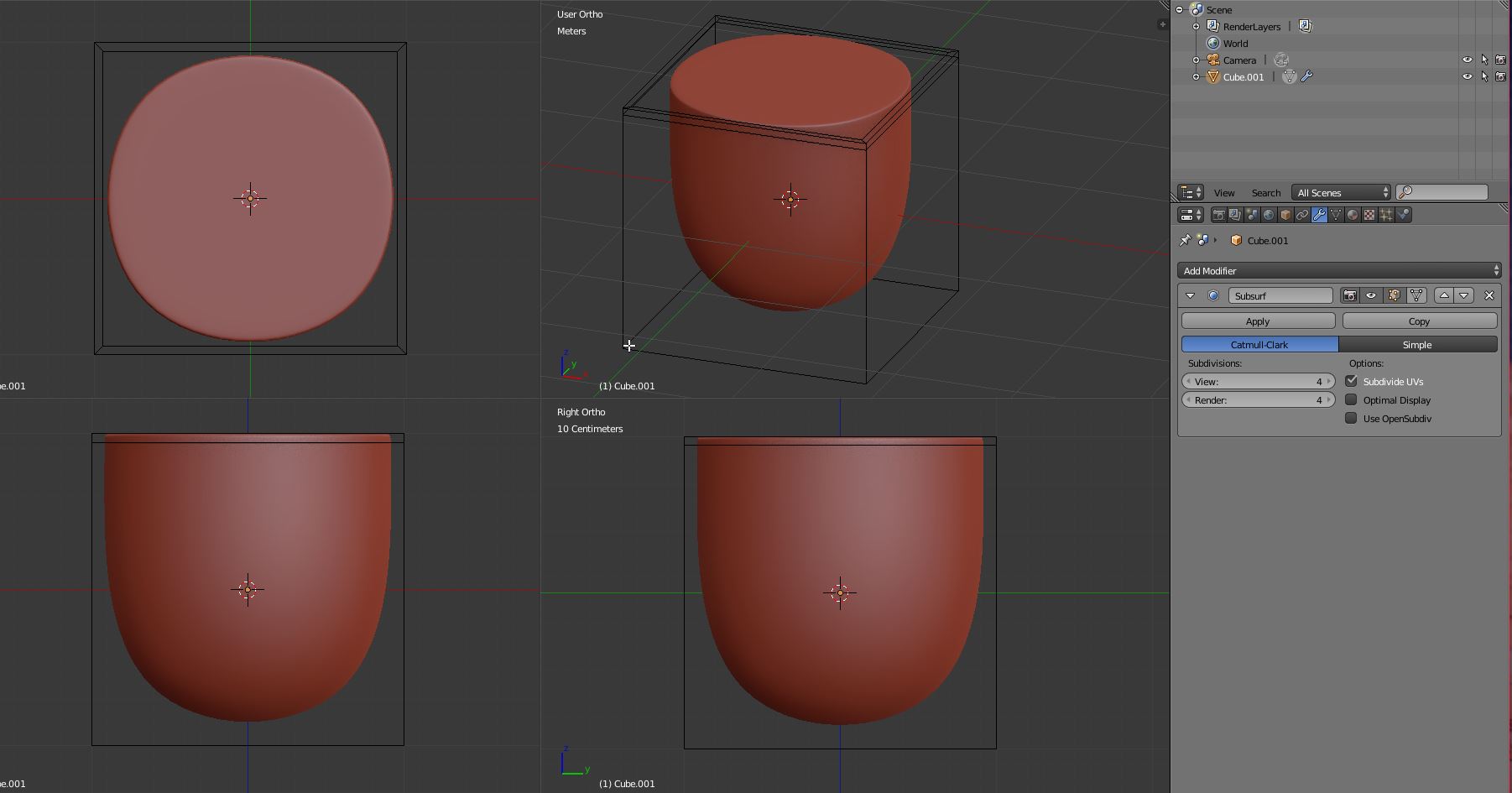The width and height of the screenshot is (1512, 793).
Task: Toggle Camera selectability arrow in outliner
Action: tap(1484, 60)
